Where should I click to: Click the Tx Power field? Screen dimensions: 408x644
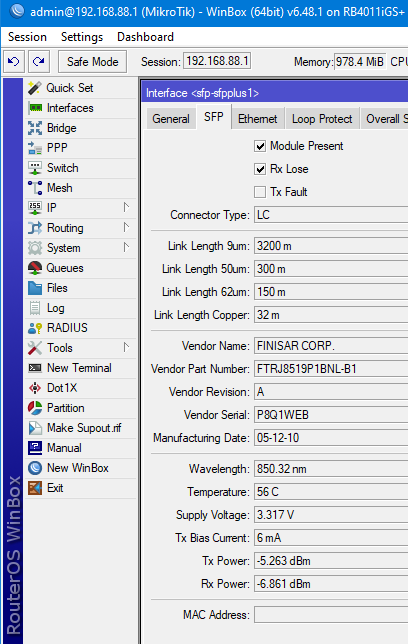(331, 561)
